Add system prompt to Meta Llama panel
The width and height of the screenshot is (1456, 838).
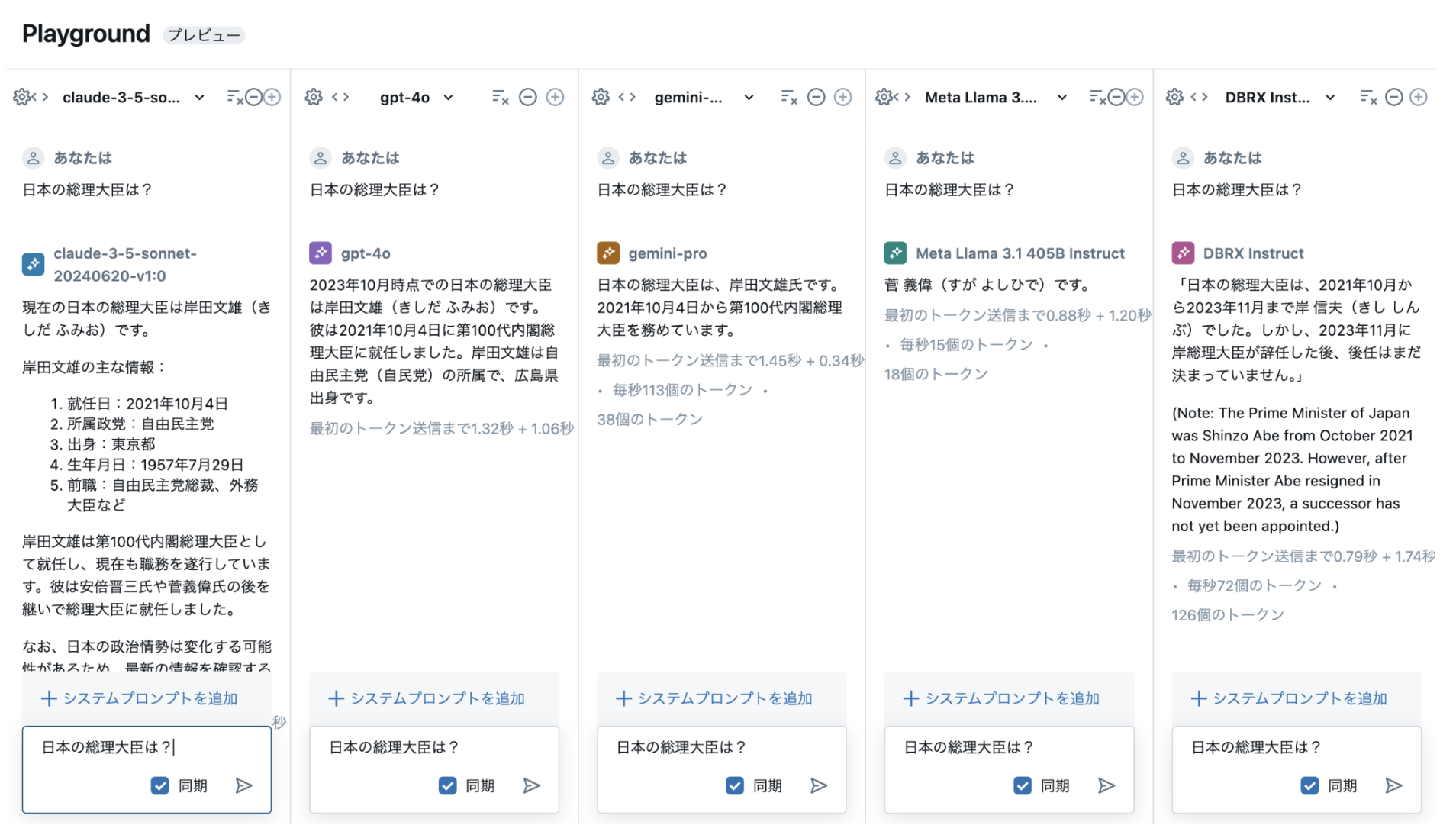[x=1001, y=698]
